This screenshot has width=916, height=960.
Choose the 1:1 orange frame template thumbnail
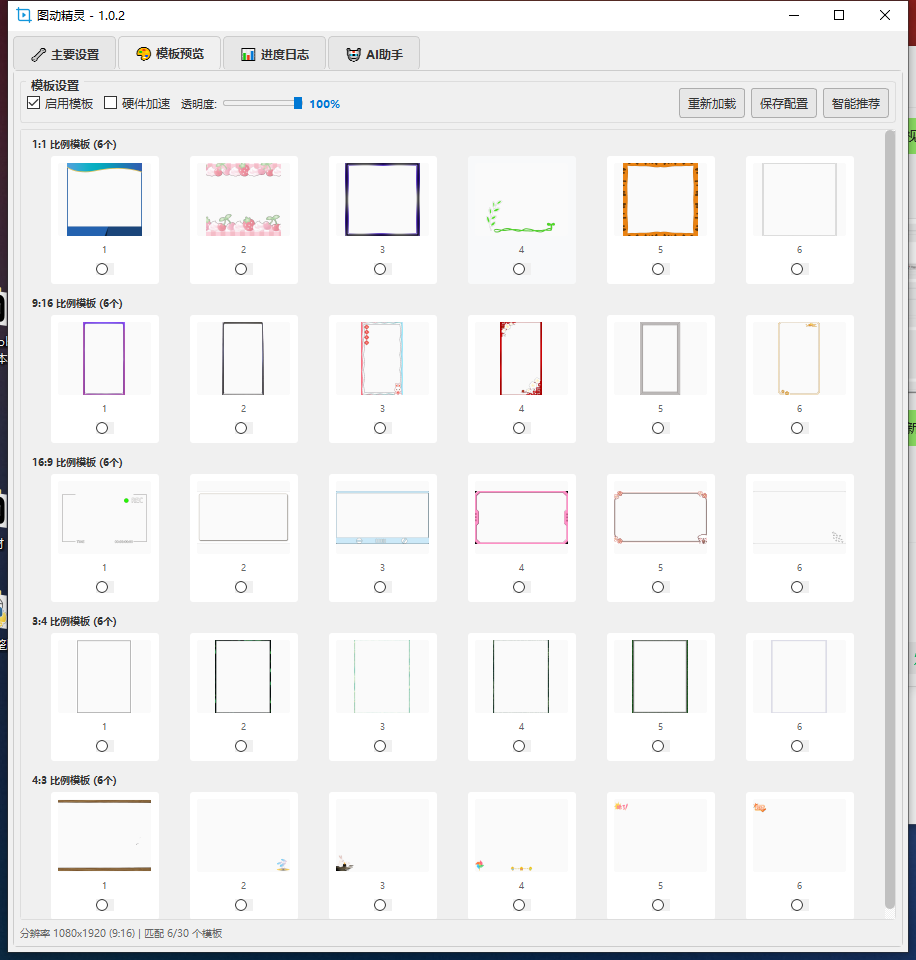[x=660, y=200]
